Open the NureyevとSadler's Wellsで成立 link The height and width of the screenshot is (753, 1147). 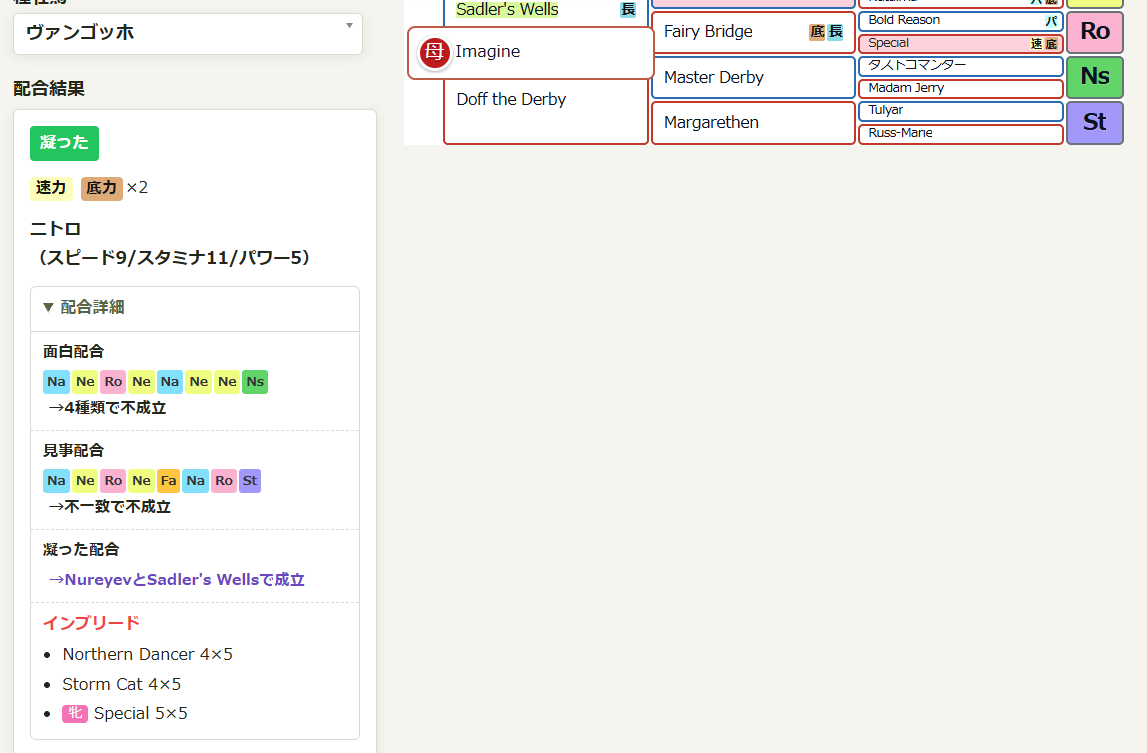(x=176, y=580)
